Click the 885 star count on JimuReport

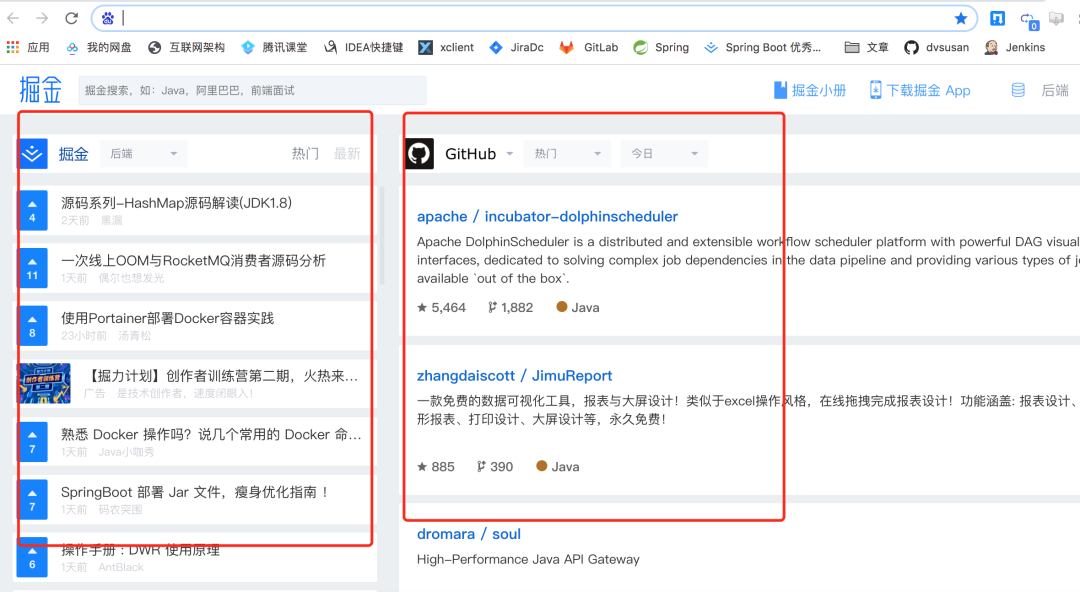tap(436, 467)
